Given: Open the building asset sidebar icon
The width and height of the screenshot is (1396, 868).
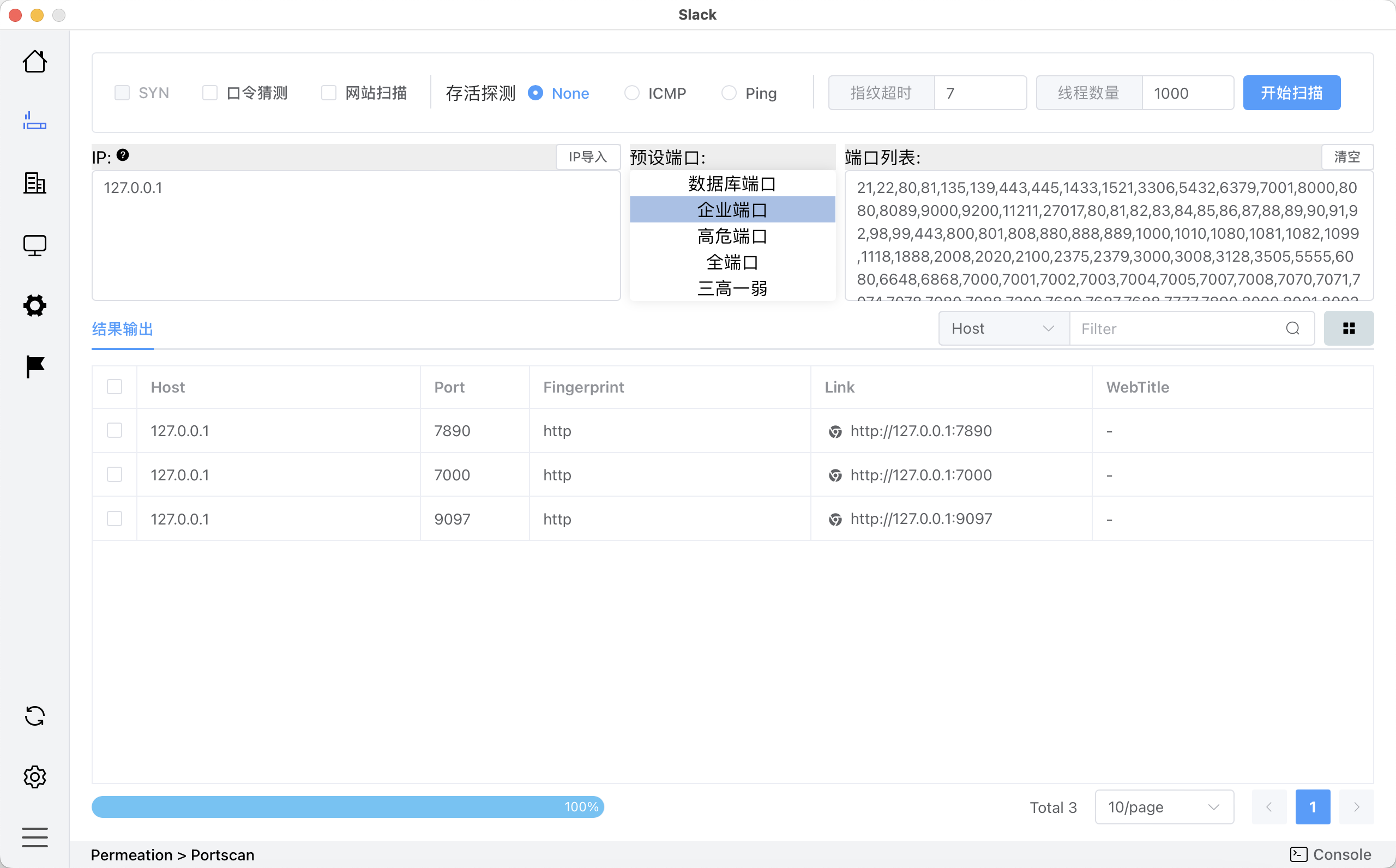Looking at the screenshot, I should point(34,183).
